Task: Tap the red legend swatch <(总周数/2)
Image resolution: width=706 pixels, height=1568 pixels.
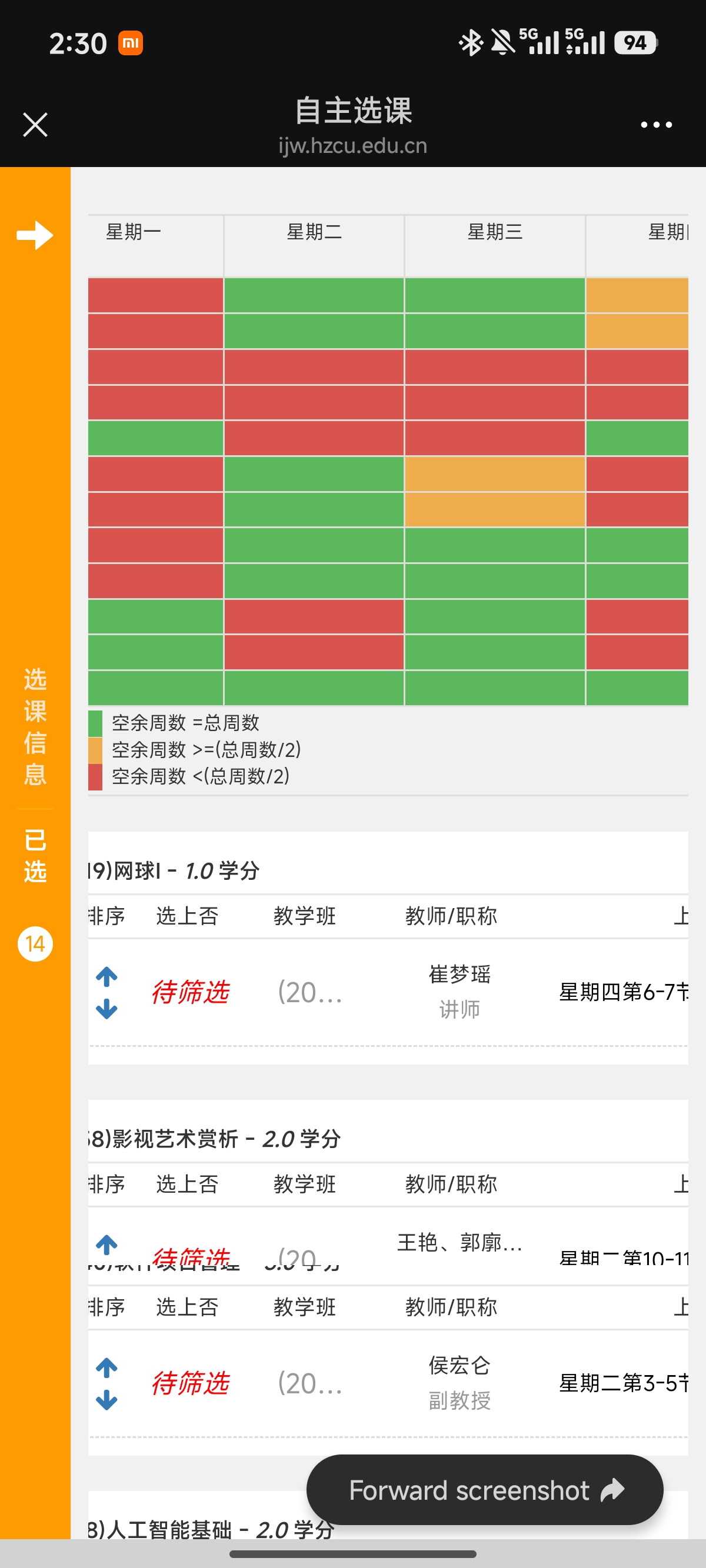Action: pos(95,777)
